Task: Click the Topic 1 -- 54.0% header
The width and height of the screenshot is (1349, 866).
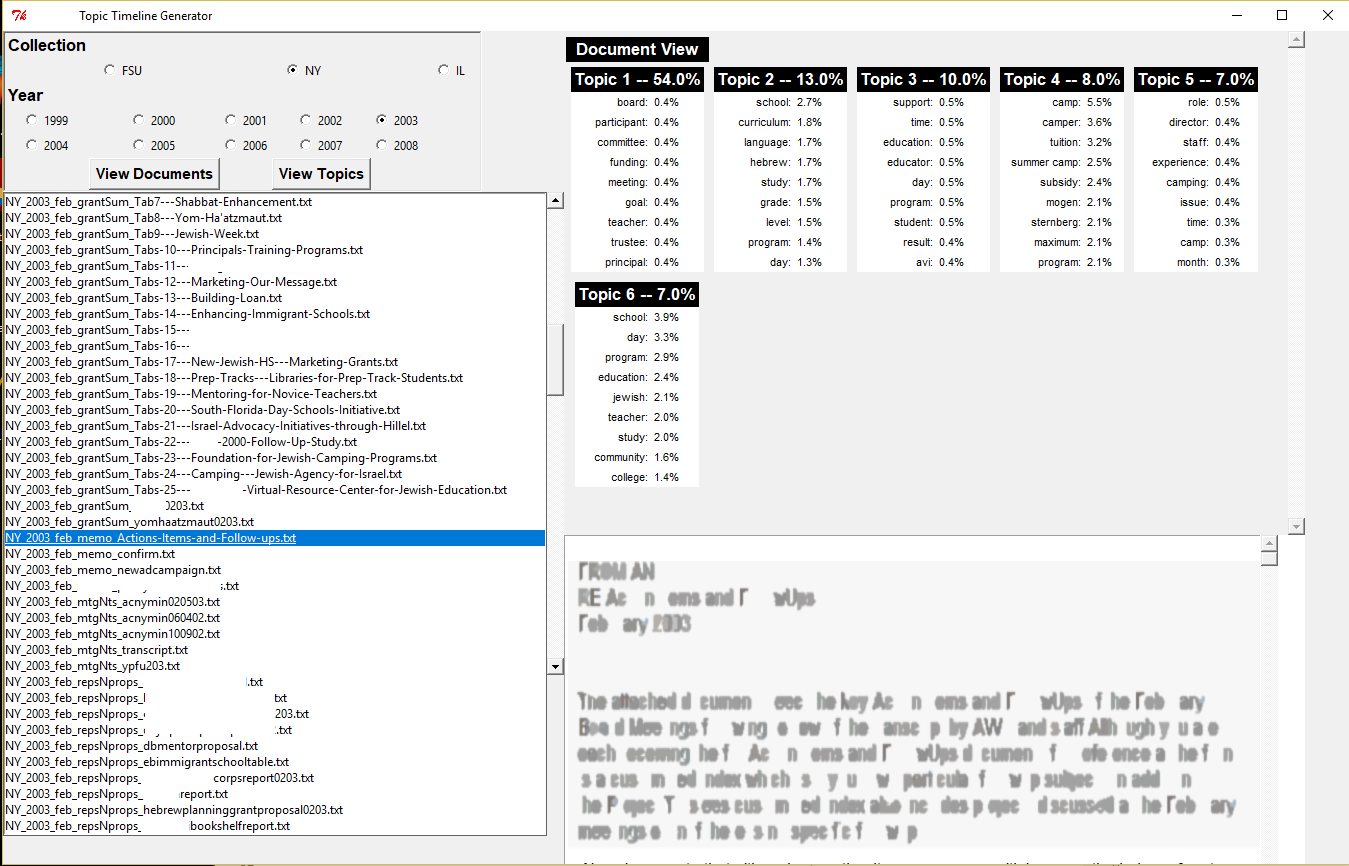Action: 637,79
